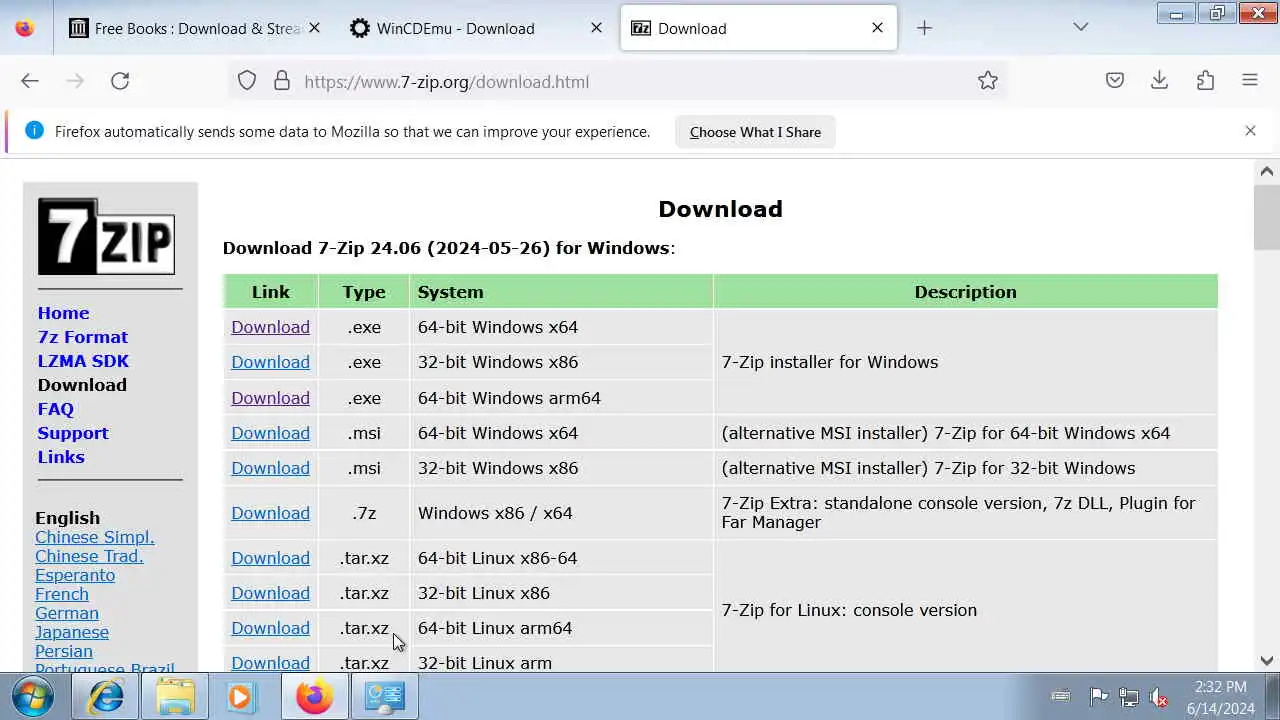This screenshot has height=720, width=1280.
Task: Switch language to Esperanto
Action: pos(75,575)
